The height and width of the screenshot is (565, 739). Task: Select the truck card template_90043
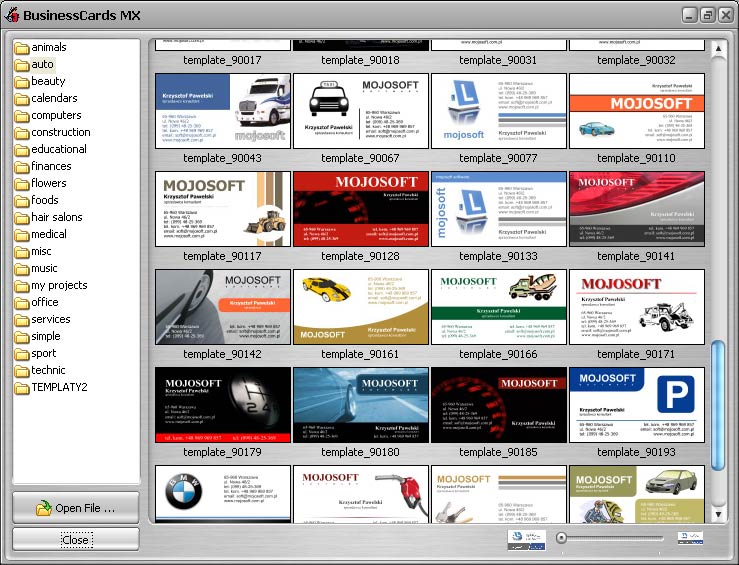pyautogui.click(x=223, y=111)
